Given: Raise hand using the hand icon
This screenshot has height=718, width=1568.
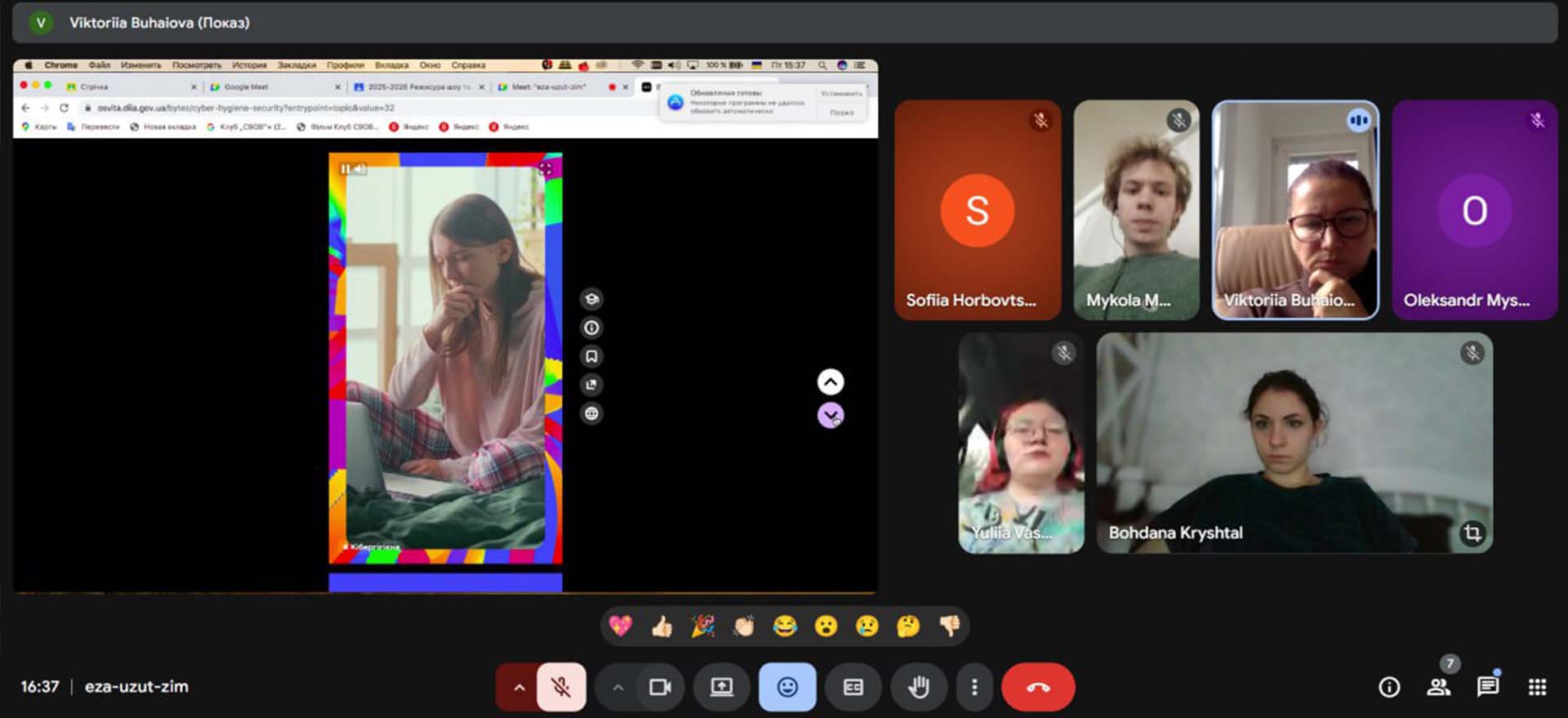Looking at the screenshot, I should point(919,687).
